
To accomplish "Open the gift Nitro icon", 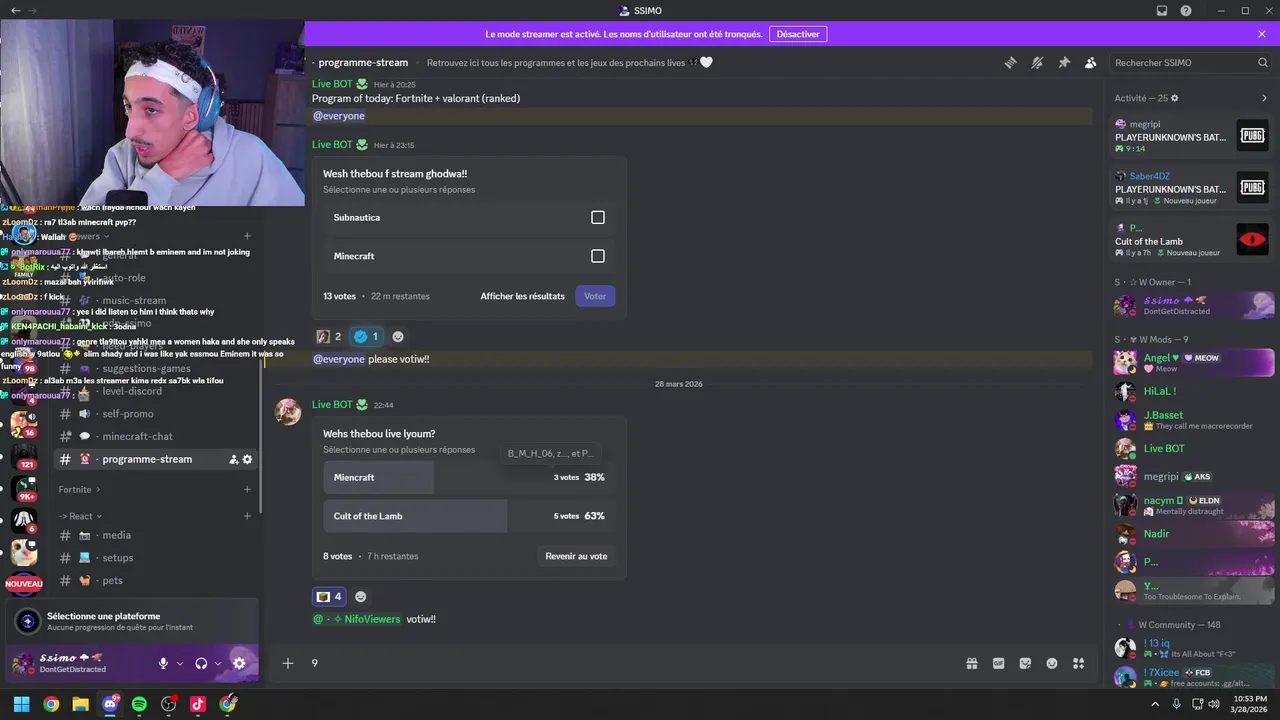I will [x=971, y=663].
